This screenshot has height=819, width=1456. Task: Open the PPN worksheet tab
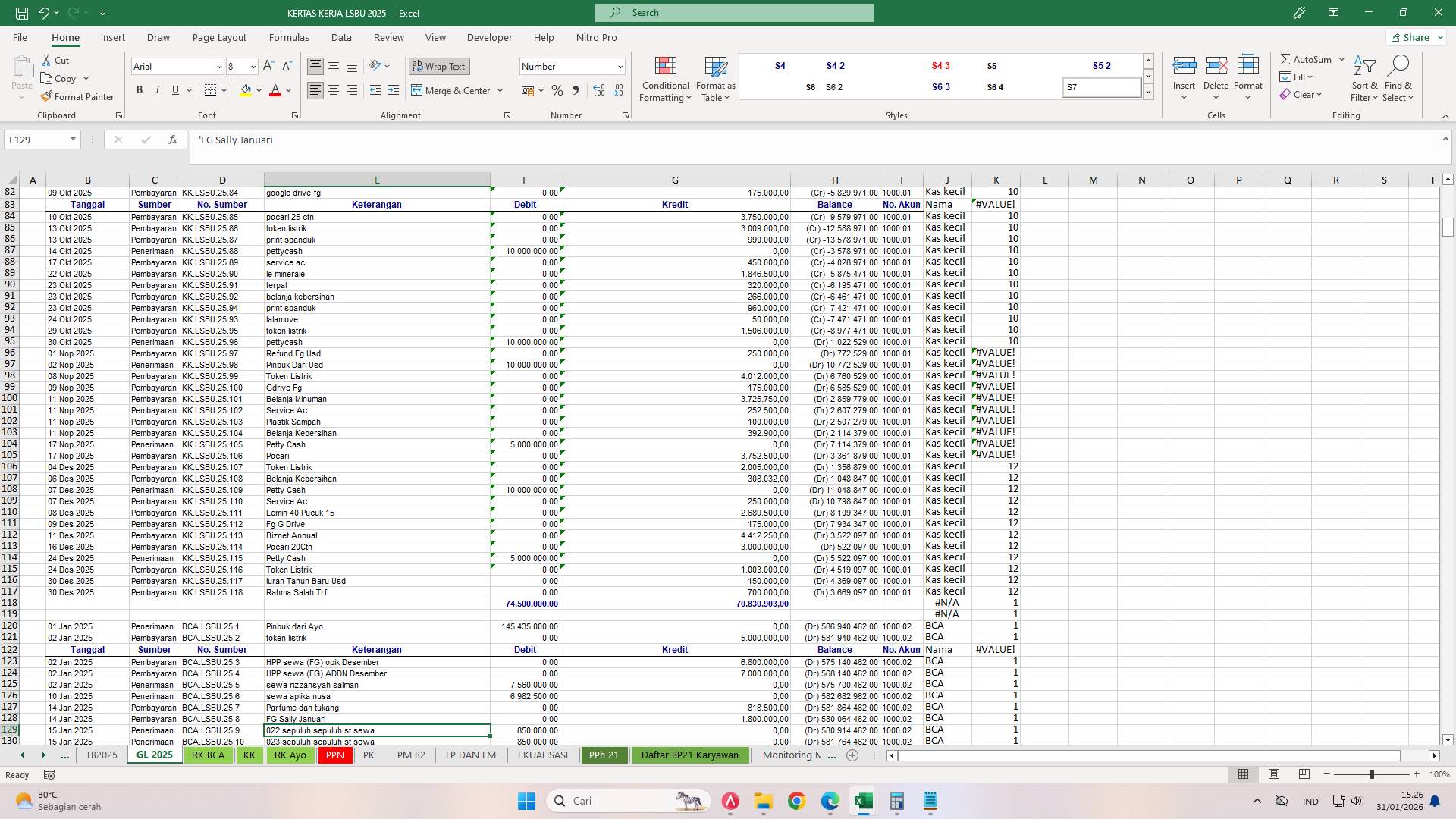pyautogui.click(x=334, y=755)
